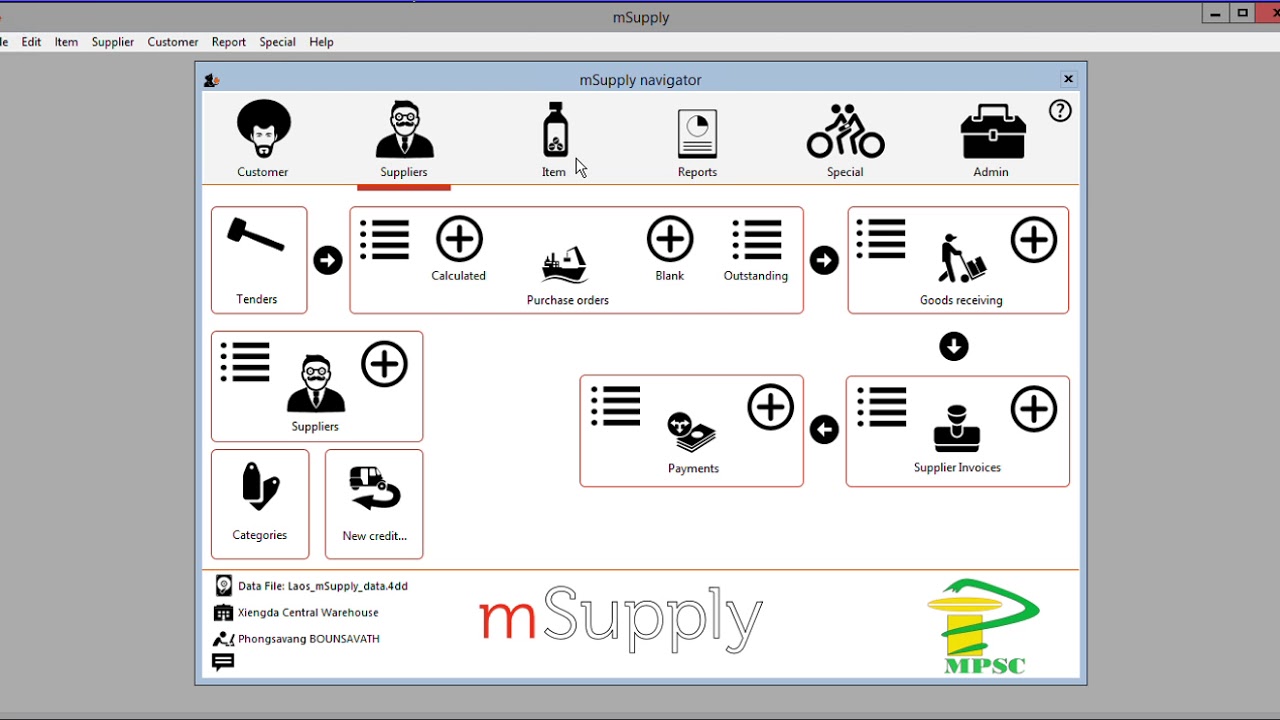Add a new goods receipt

tap(1034, 240)
